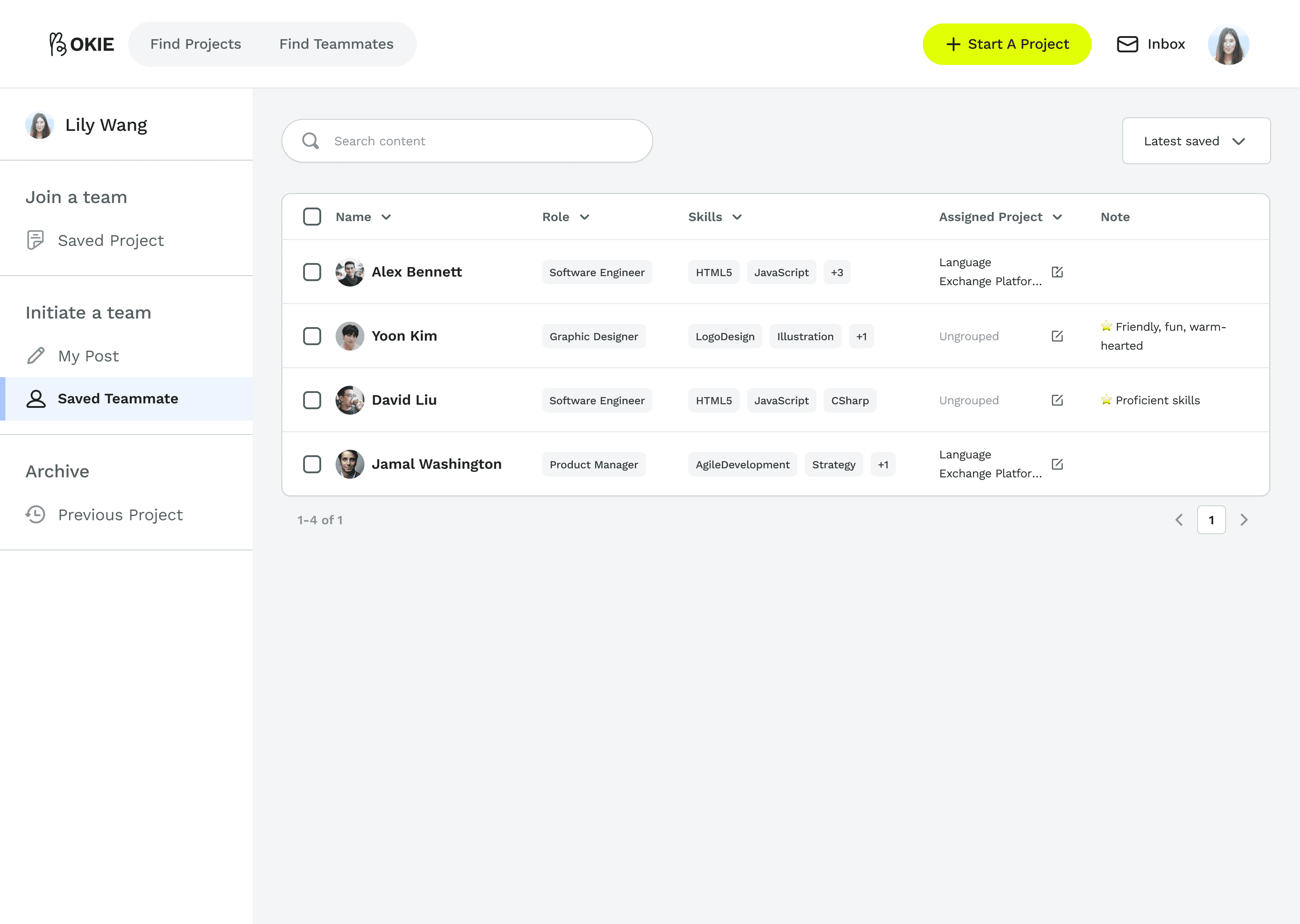Check the select-all checkbox in header
The height and width of the screenshot is (924, 1300).
pyautogui.click(x=312, y=217)
